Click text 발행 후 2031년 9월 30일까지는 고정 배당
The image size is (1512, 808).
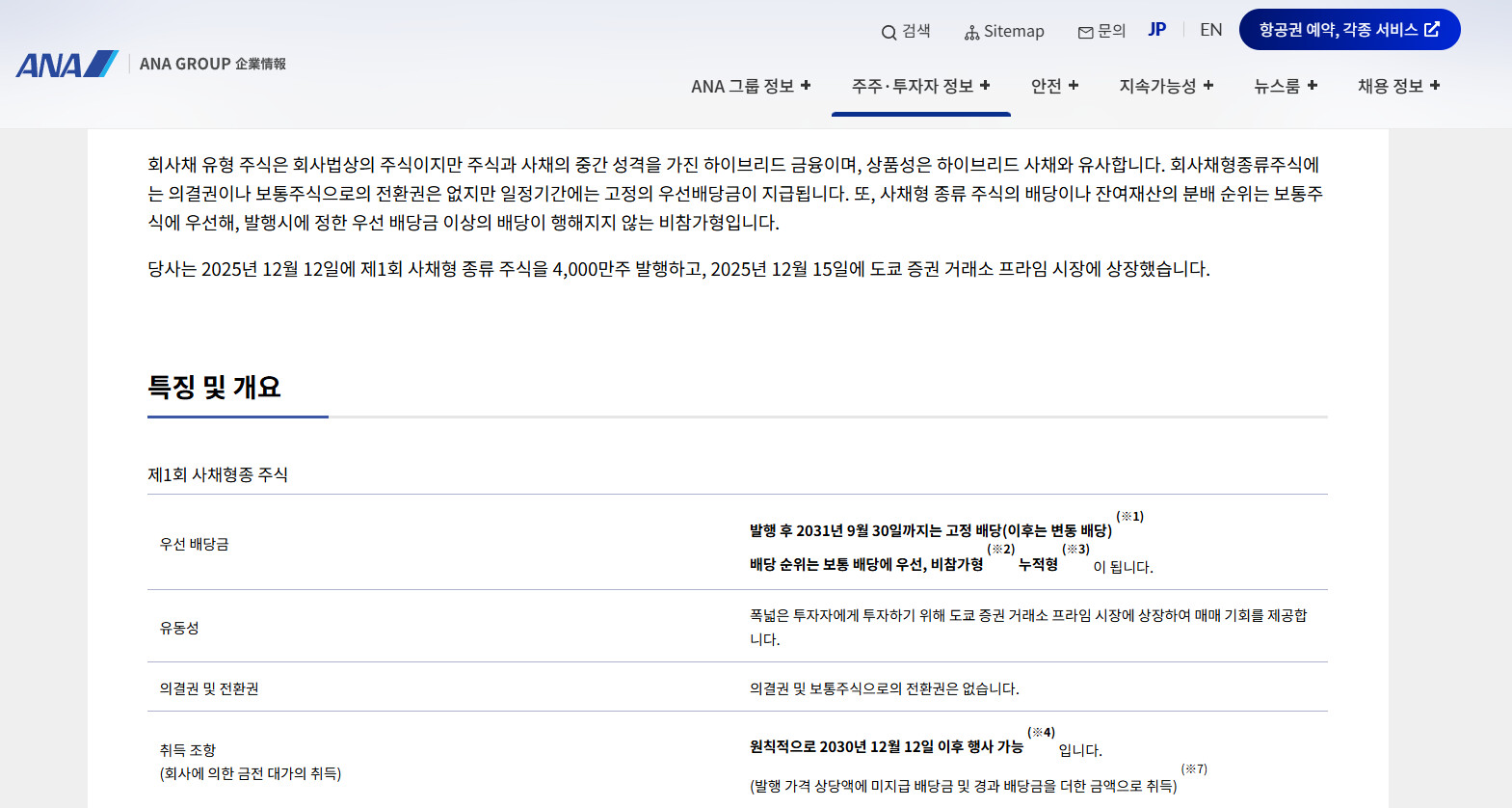point(875,530)
